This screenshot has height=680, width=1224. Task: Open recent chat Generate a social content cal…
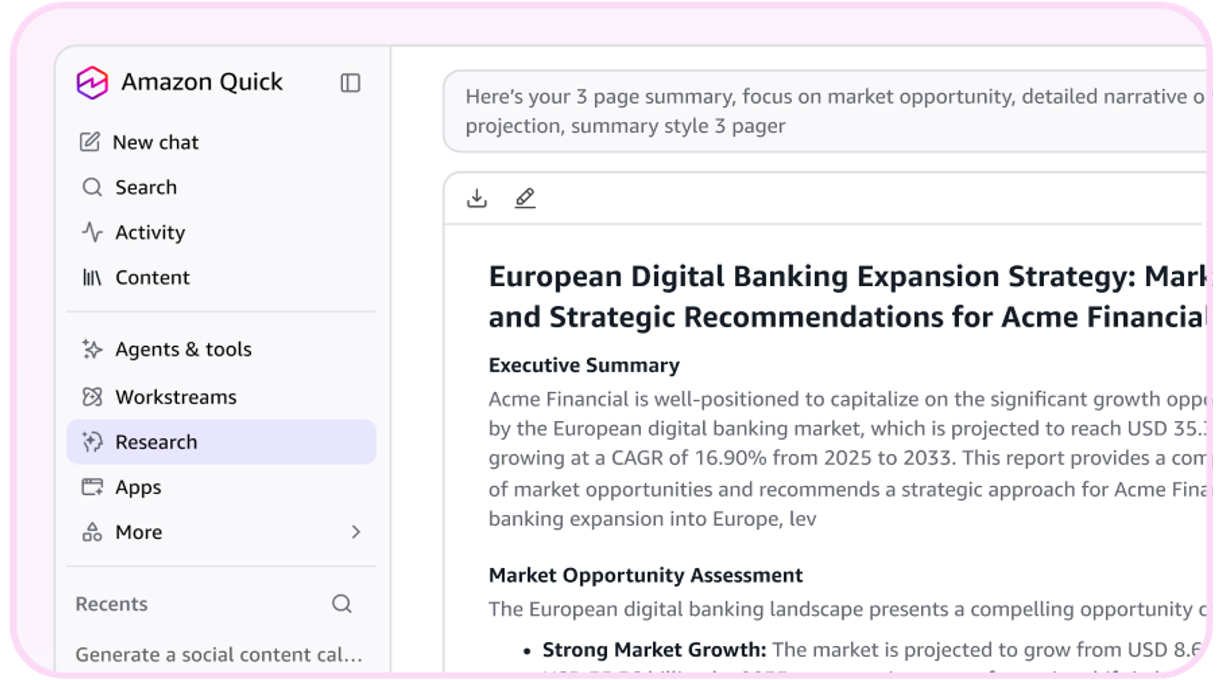(x=219, y=655)
